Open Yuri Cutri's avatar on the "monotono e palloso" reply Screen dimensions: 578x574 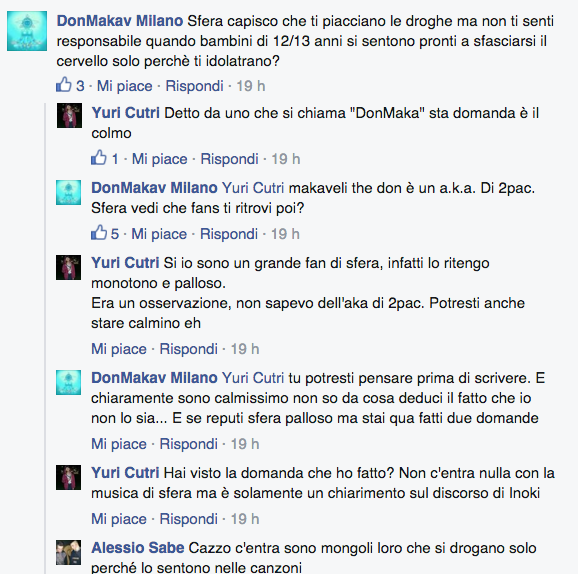pos(69,267)
